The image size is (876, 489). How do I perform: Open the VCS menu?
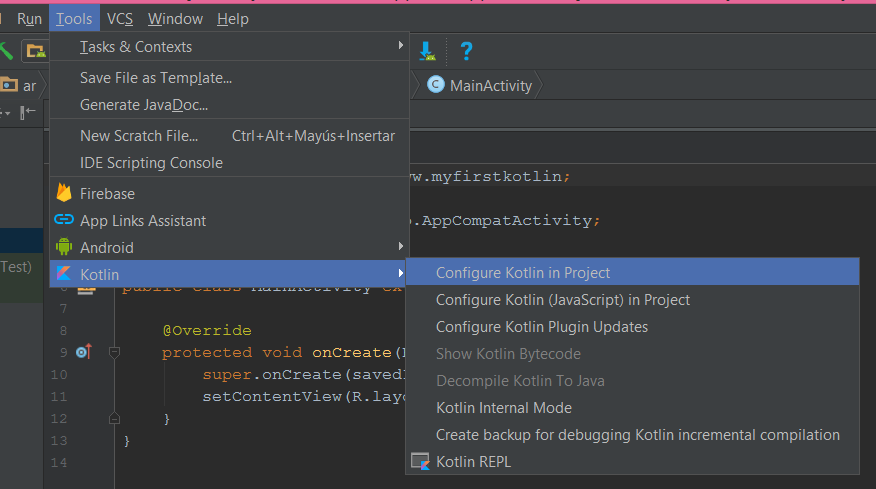pyautogui.click(x=120, y=19)
